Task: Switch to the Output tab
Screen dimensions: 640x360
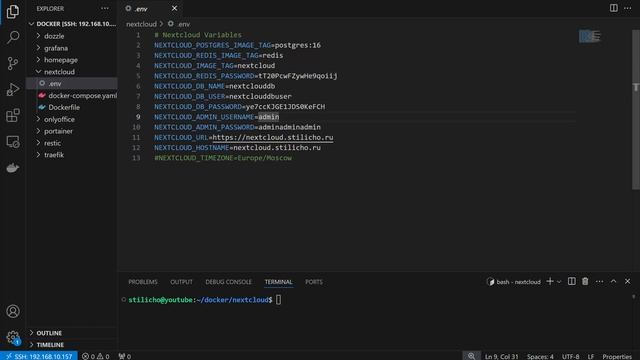Action: tap(181, 282)
